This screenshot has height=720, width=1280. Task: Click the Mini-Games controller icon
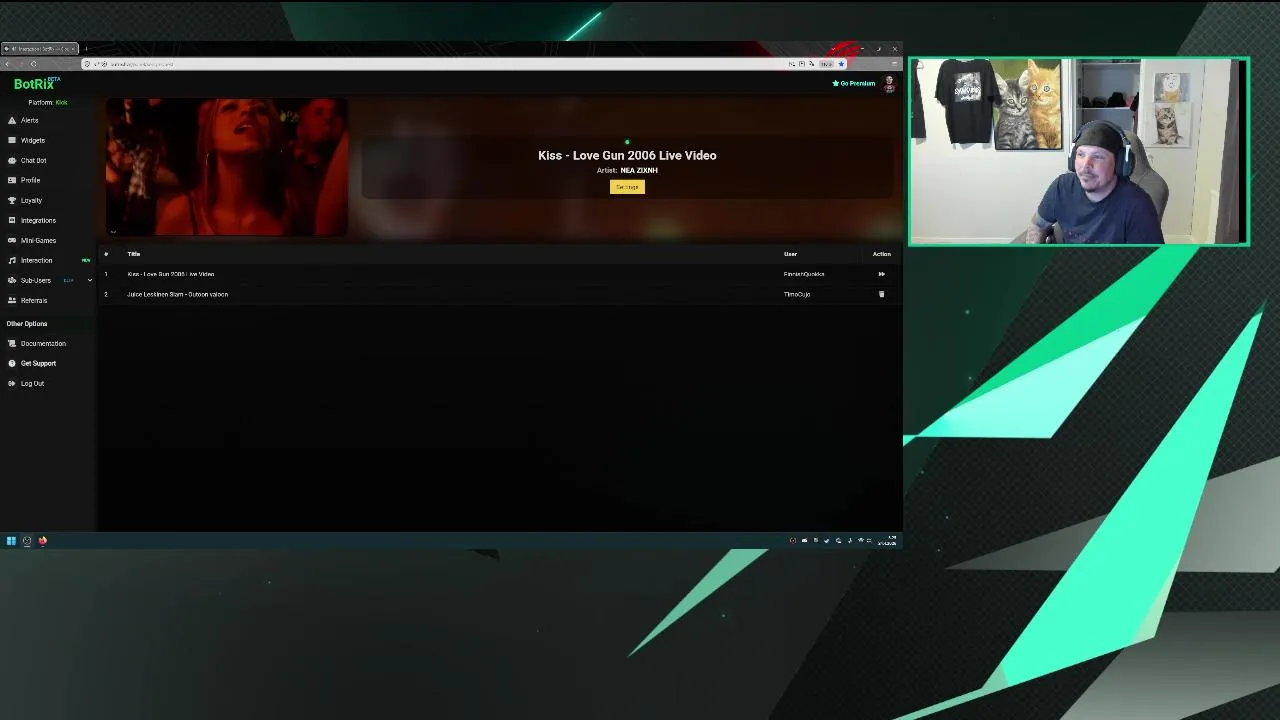click(12, 240)
